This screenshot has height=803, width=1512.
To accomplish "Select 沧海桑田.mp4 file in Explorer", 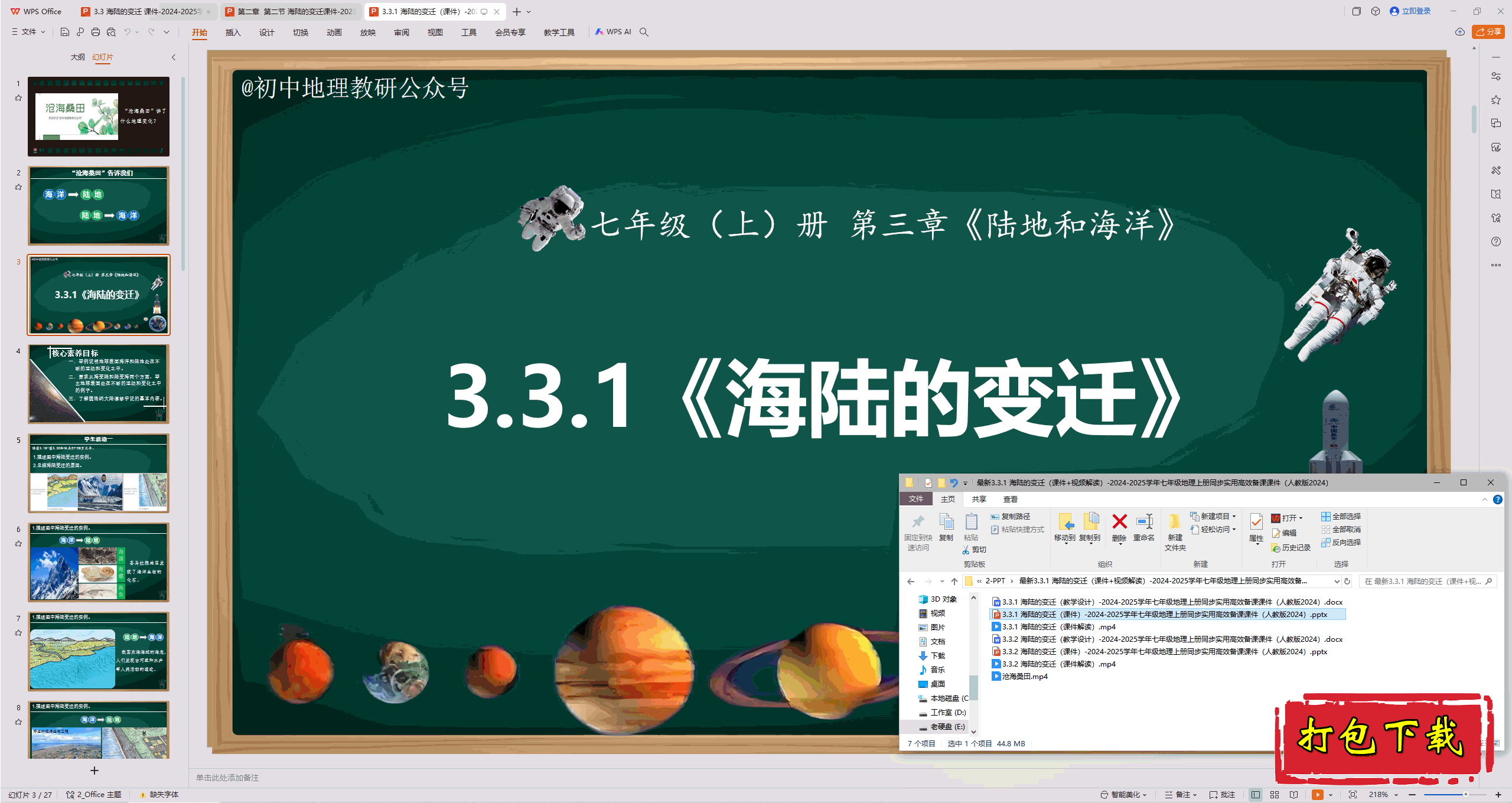I will click(1020, 676).
